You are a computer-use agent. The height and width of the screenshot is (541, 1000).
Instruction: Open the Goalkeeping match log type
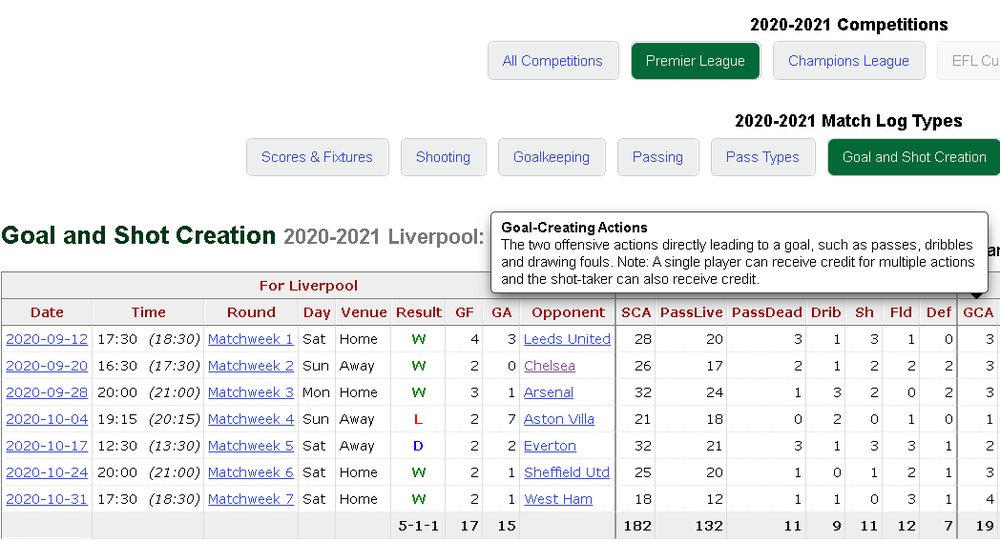(x=552, y=157)
